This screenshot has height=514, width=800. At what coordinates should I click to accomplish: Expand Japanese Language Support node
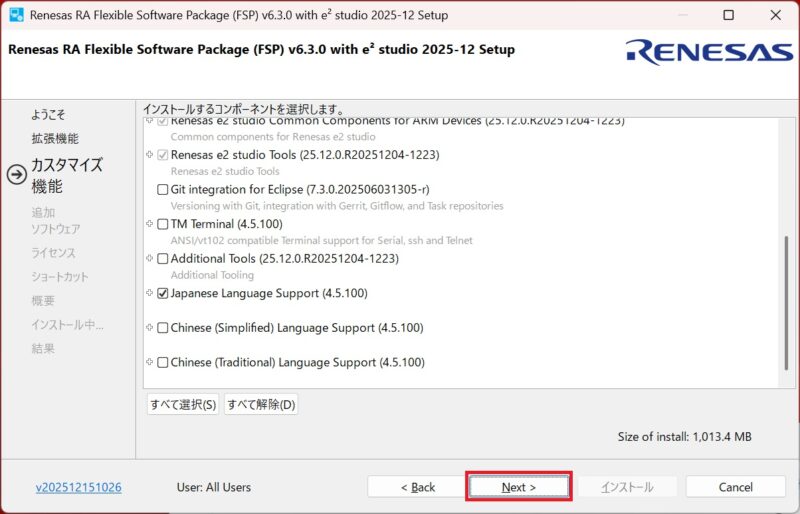pyautogui.click(x=149, y=293)
